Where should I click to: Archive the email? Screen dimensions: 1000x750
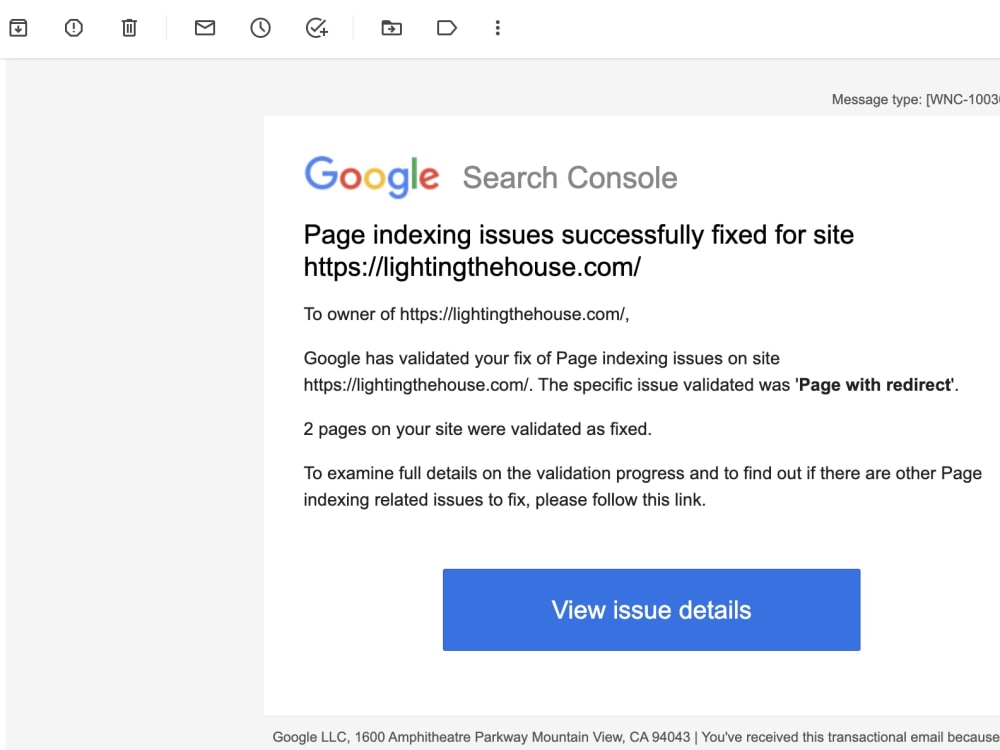point(18,27)
